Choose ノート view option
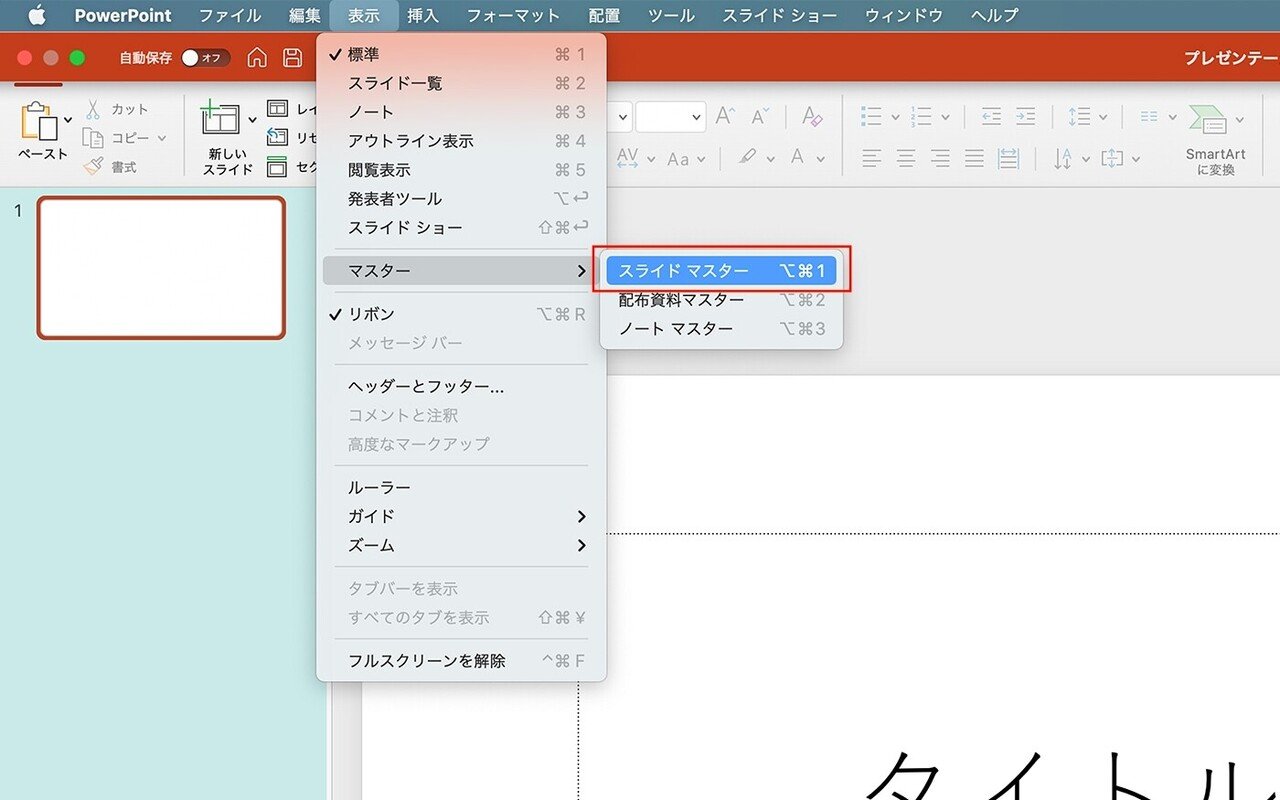Viewport: 1280px width, 800px height. click(461, 112)
